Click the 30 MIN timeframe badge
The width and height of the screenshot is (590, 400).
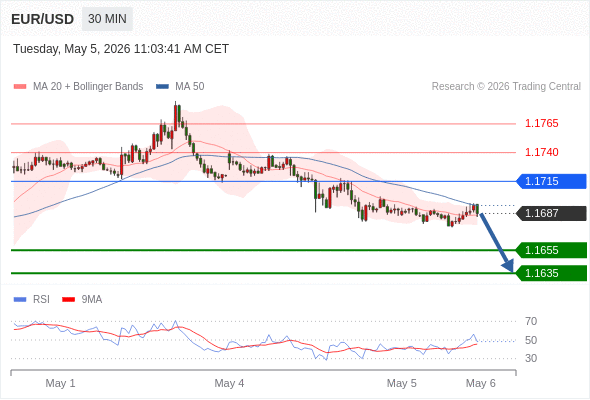pos(107,19)
